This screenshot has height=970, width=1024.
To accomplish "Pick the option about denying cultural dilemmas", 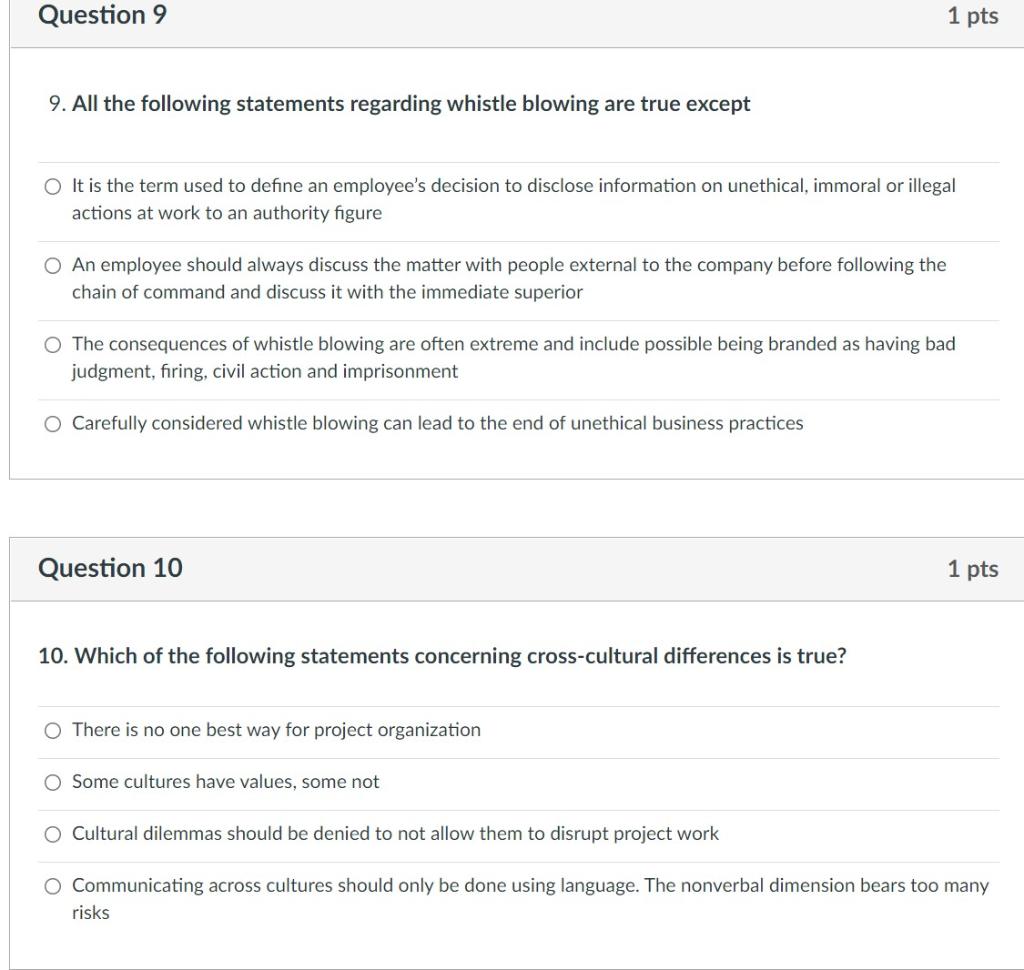I will pos(51,834).
